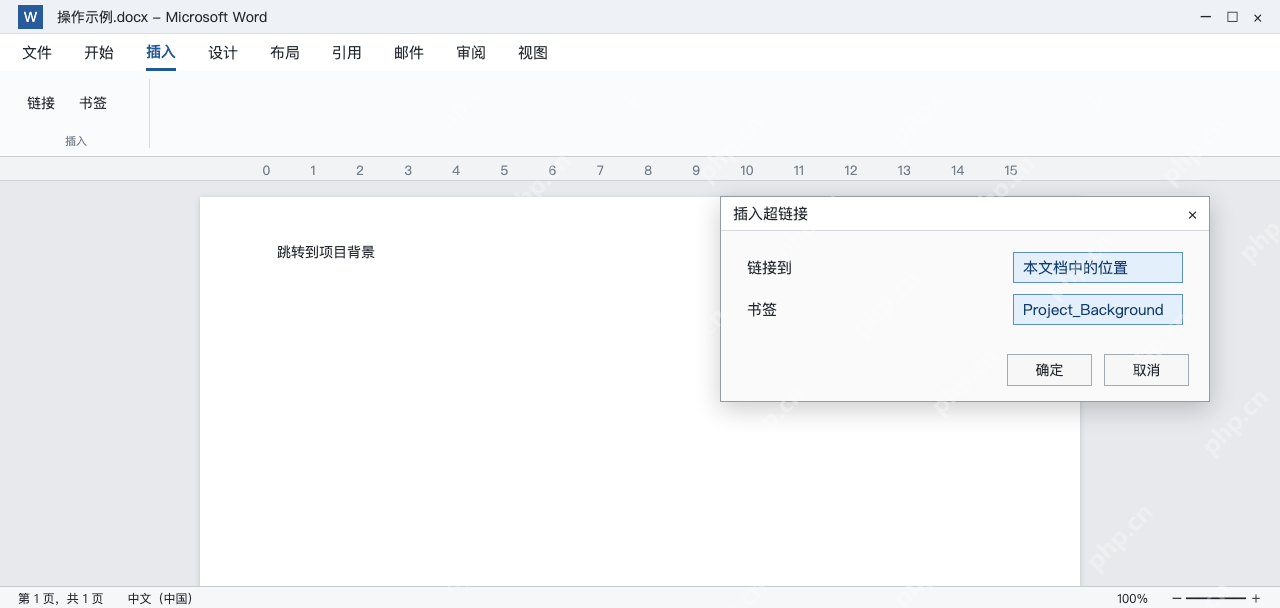Viewport: 1280px width, 608px height.
Task: Switch to the 布局 tab
Action: pos(285,53)
